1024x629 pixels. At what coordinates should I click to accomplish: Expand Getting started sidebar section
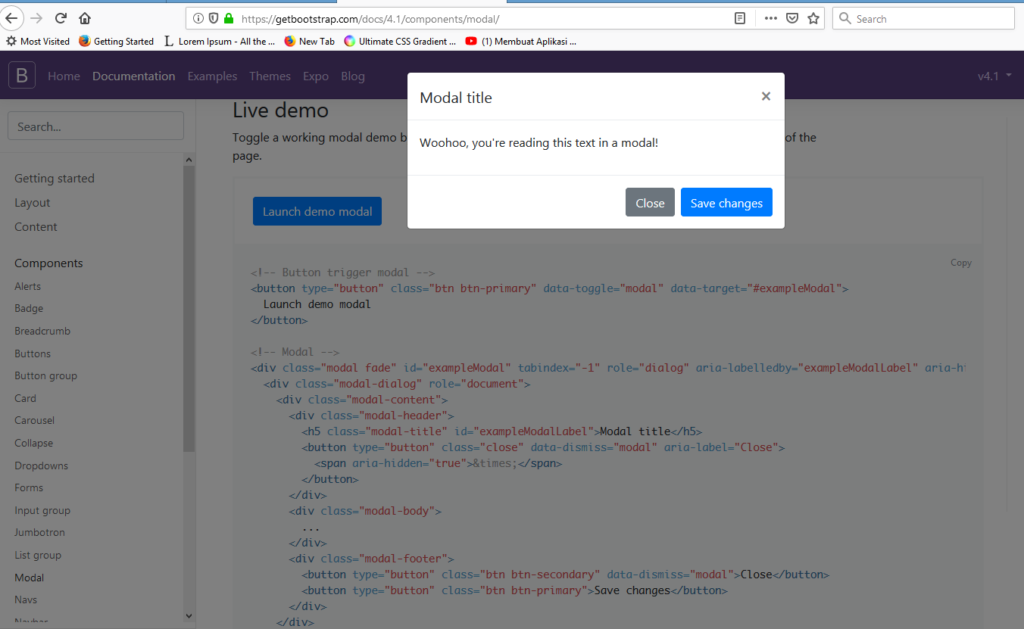54,178
